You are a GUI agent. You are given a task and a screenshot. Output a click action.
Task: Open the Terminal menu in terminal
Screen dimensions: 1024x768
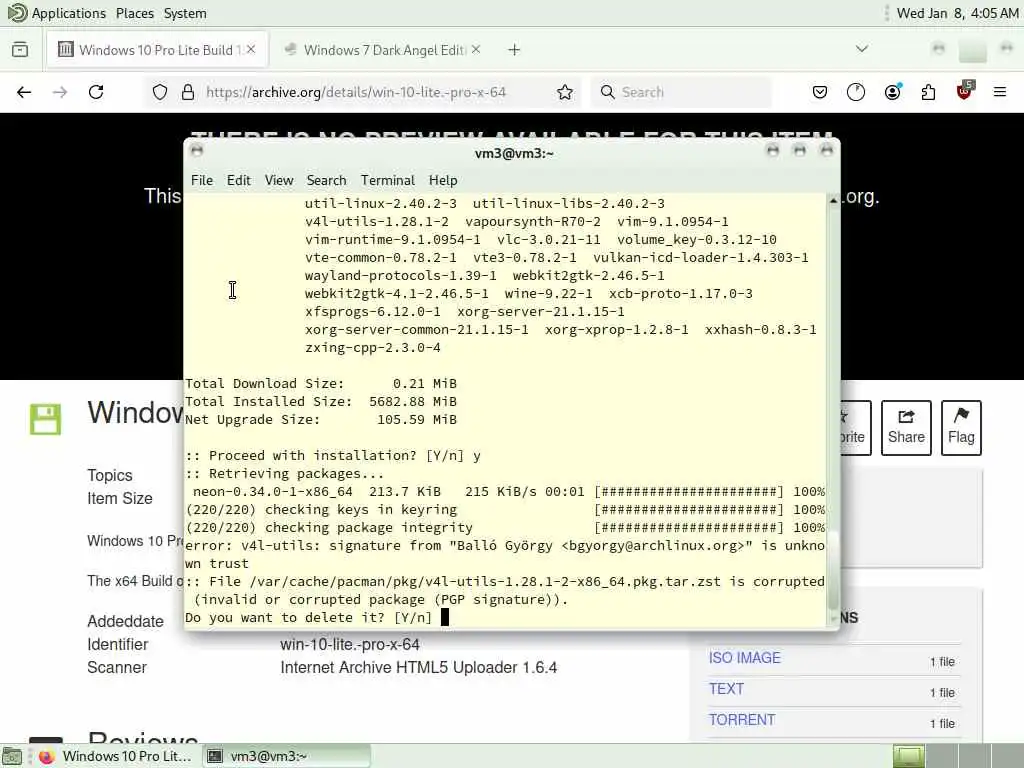tap(388, 180)
